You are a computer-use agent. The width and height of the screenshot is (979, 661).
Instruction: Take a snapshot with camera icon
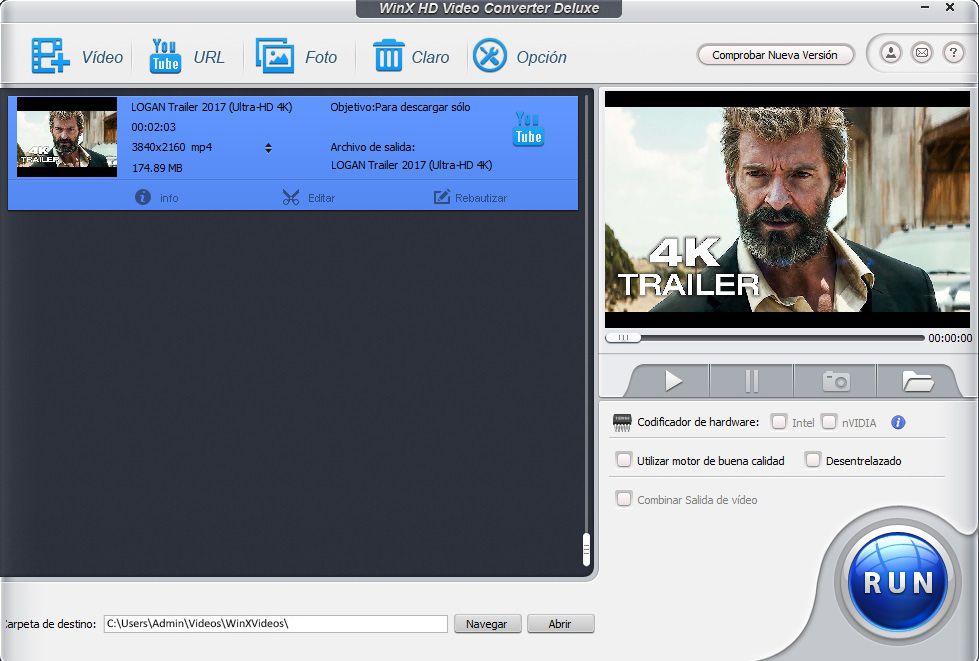pyautogui.click(x=835, y=381)
